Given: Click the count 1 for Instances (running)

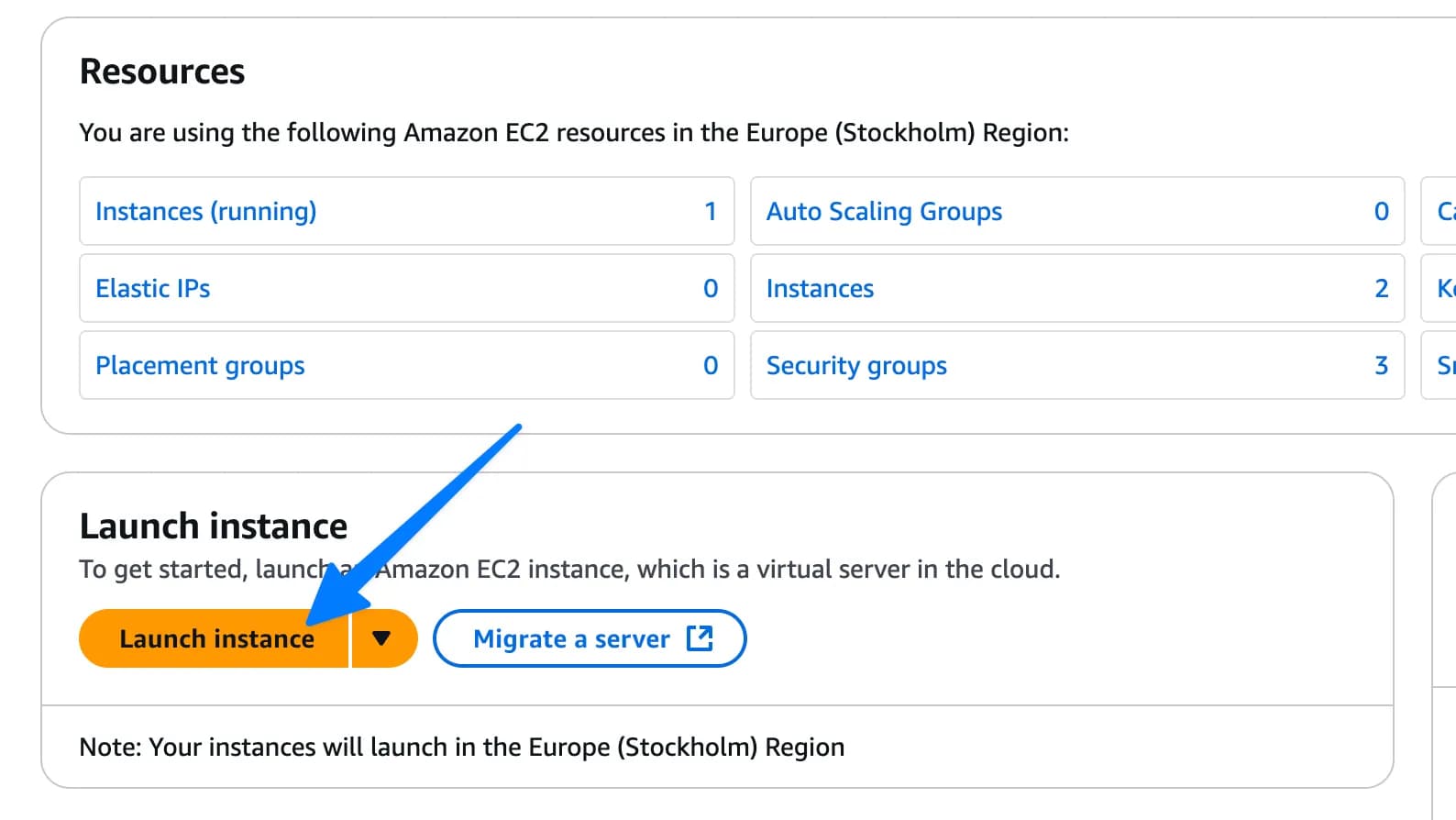Looking at the screenshot, I should (711, 211).
